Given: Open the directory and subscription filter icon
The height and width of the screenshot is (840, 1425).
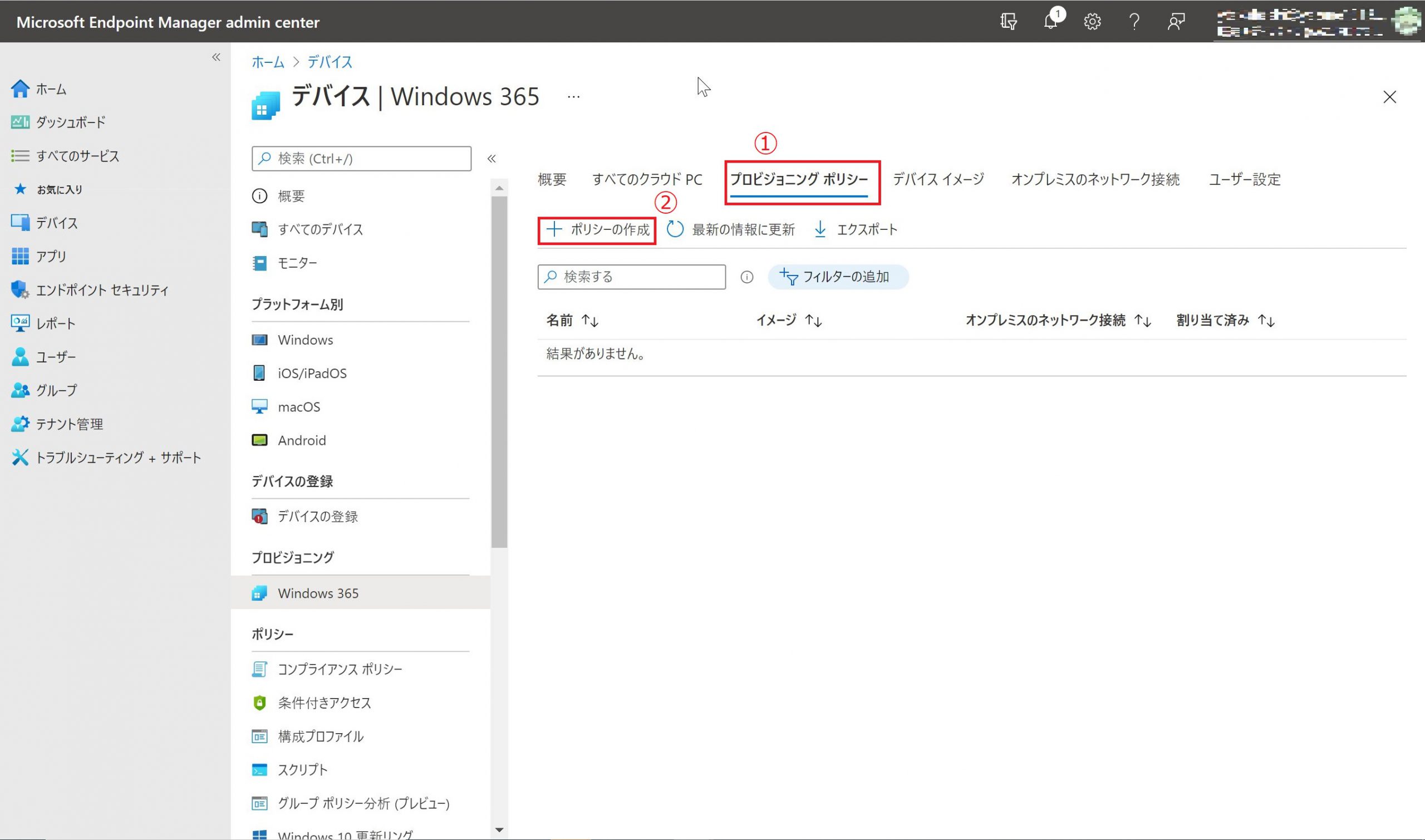Looking at the screenshot, I should click(1009, 22).
